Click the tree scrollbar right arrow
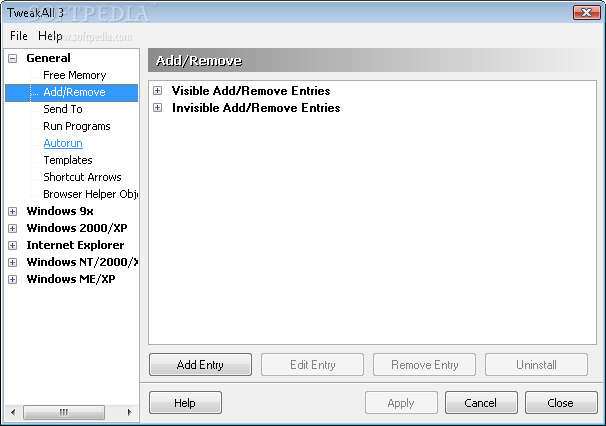This screenshot has width=606, height=426. click(x=129, y=412)
